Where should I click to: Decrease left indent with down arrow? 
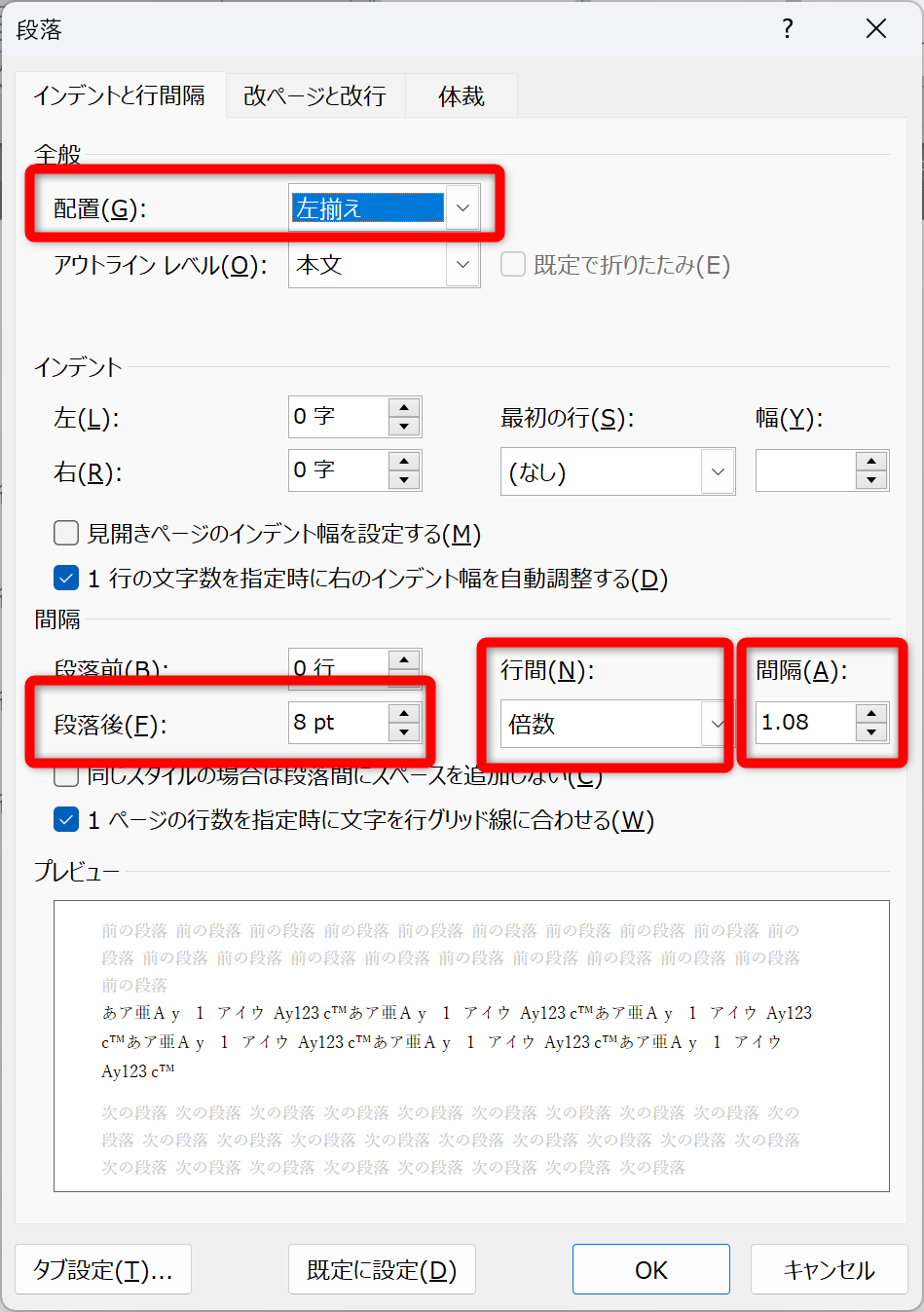pyautogui.click(x=404, y=427)
